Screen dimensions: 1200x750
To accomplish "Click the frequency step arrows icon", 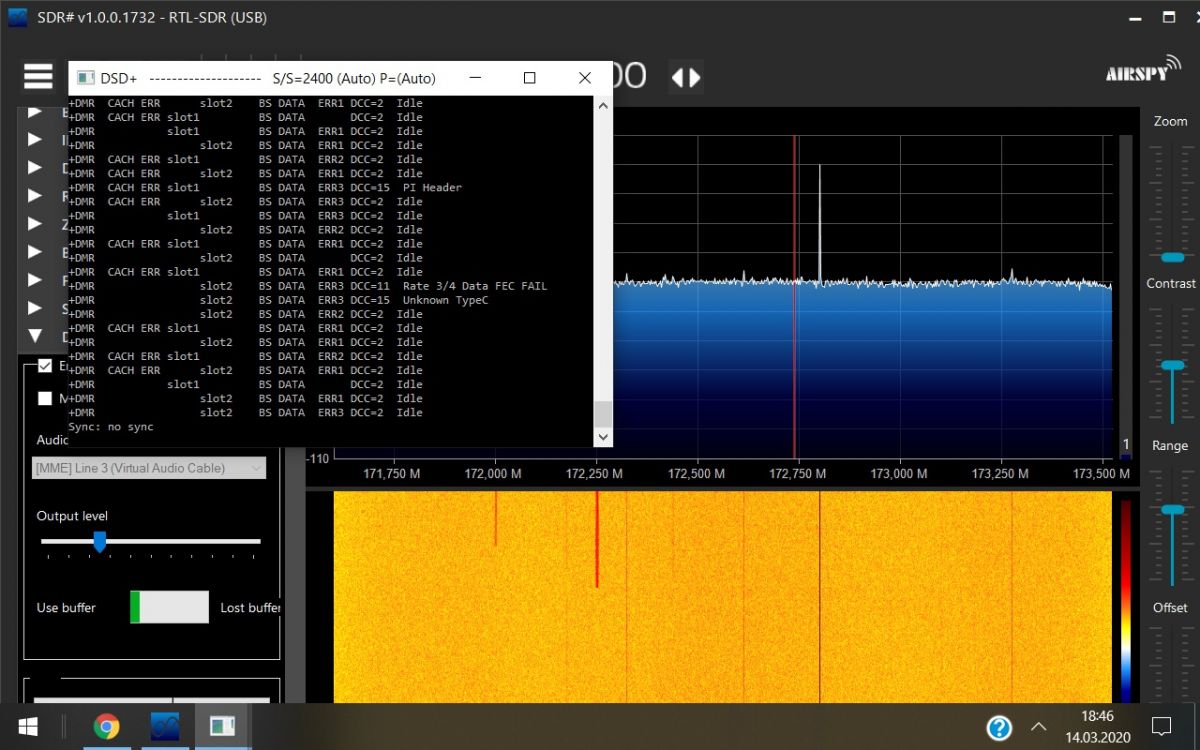I will (686, 77).
